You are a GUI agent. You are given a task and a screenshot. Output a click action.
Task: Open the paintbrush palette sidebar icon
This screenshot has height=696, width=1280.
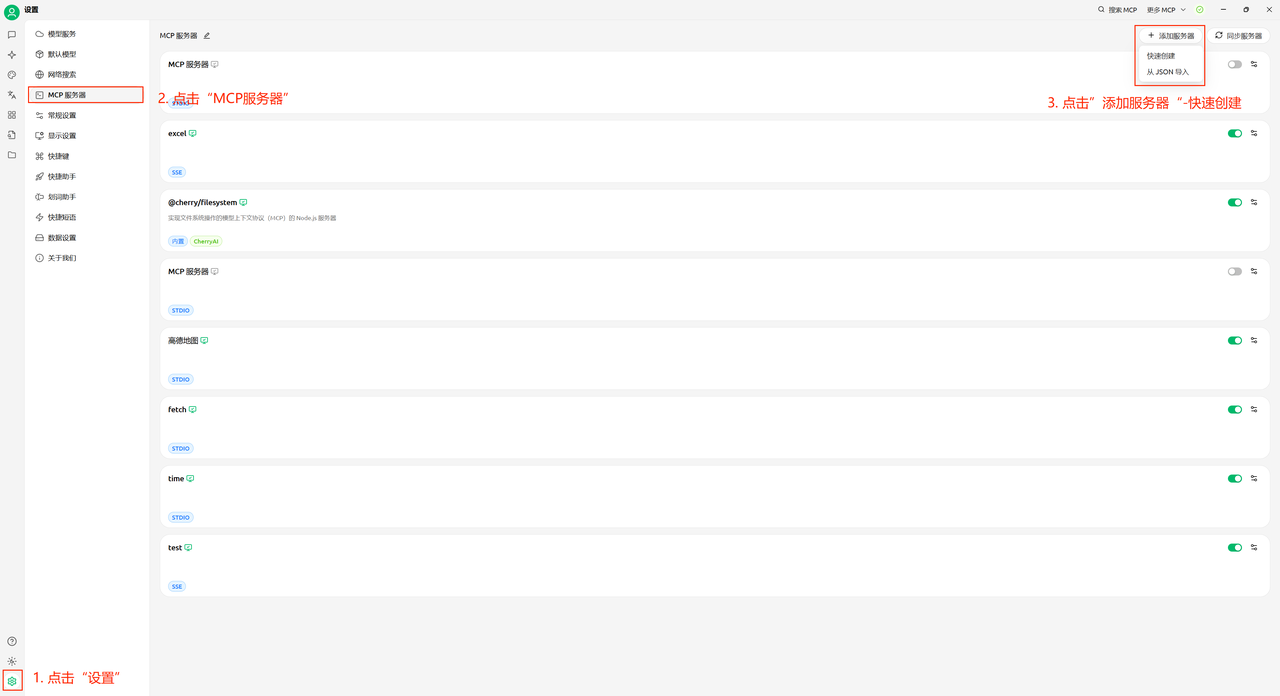[x=12, y=75]
